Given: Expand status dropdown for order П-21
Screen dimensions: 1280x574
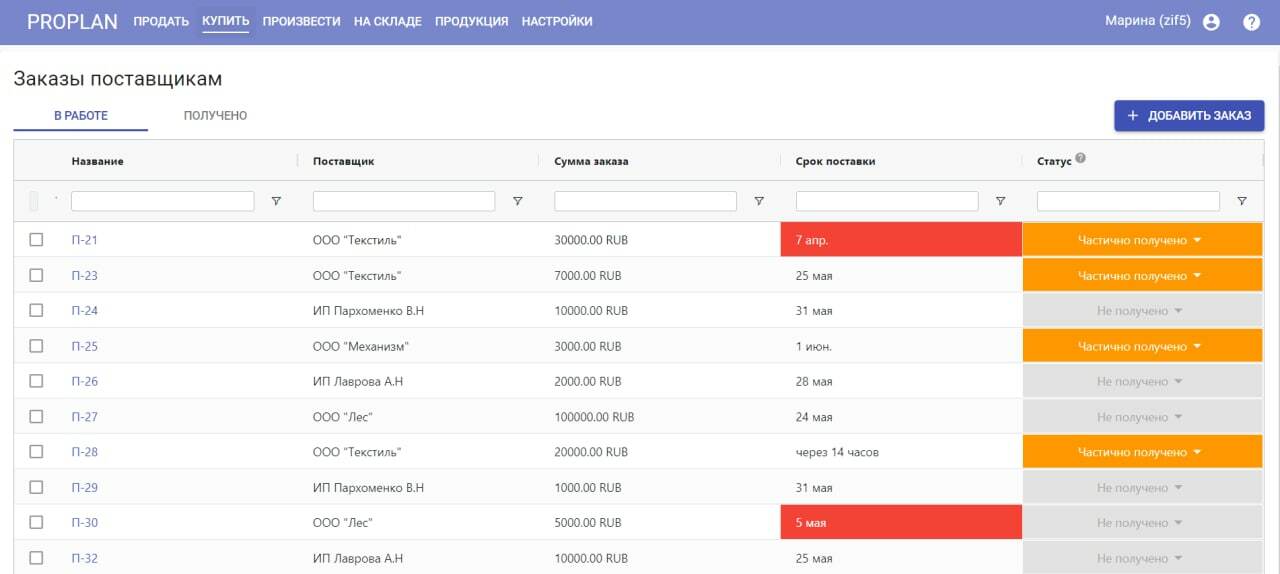Looking at the screenshot, I should click(1142, 240).
